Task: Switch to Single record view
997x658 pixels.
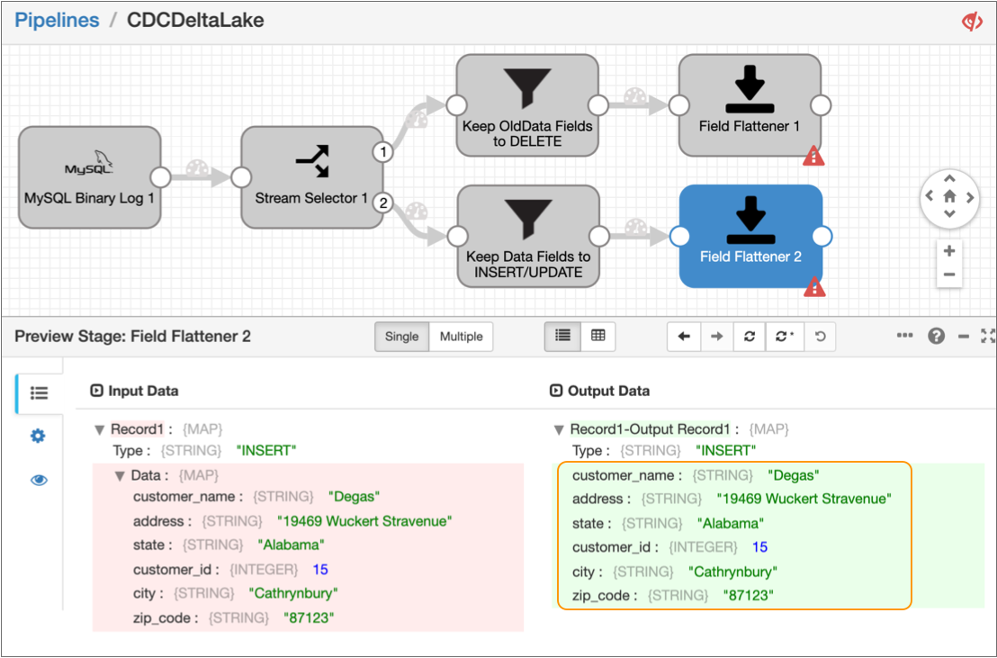Action: point(402,337)
